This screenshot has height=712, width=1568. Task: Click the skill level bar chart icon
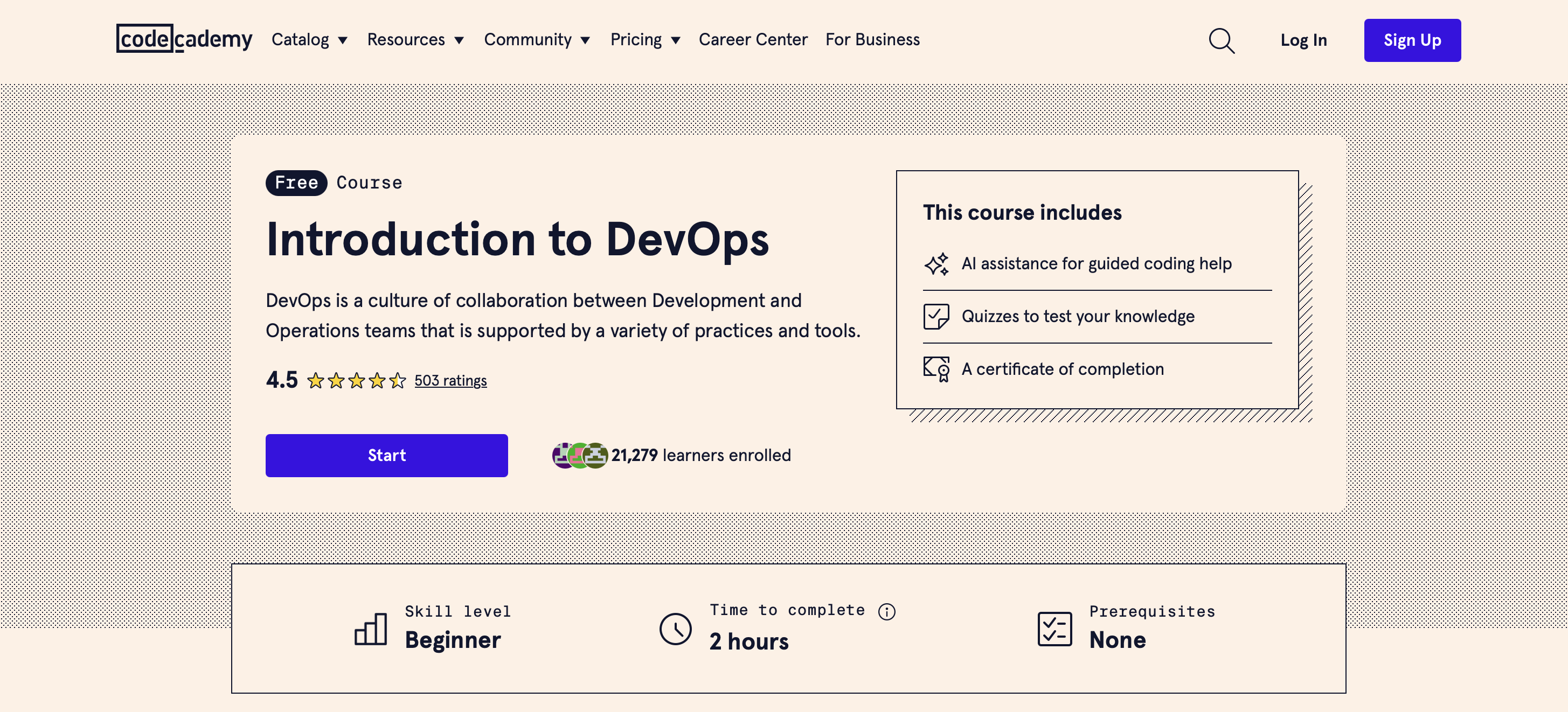click(x=371, y=629)
